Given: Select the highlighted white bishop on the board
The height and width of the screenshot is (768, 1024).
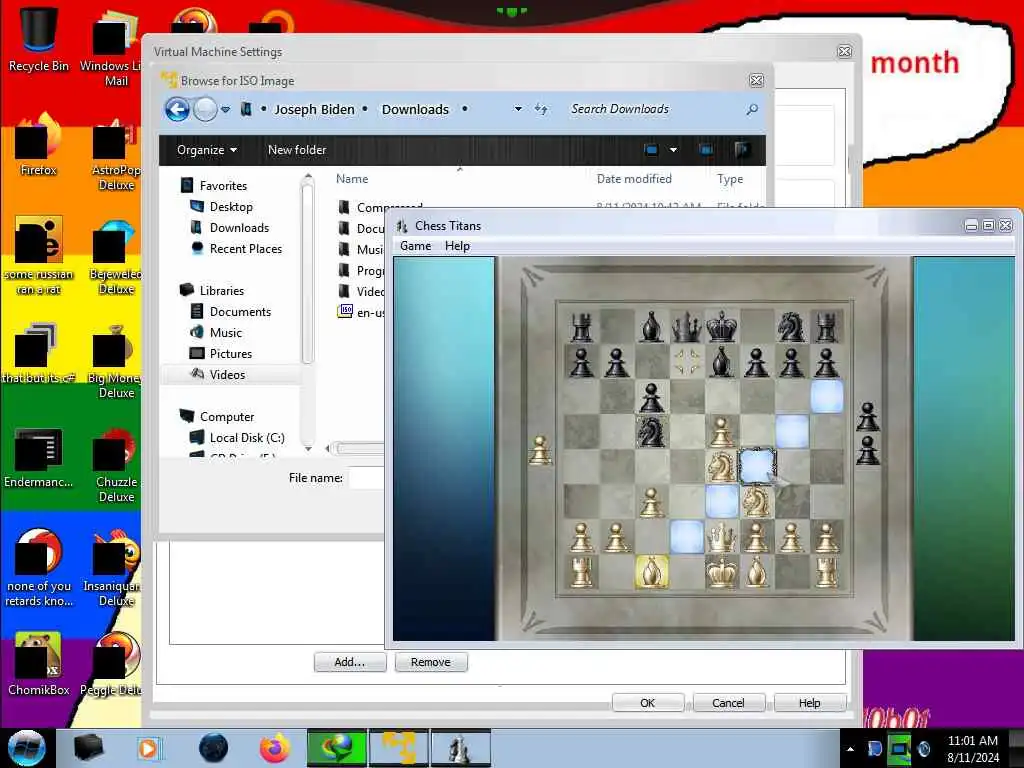Looking at the screenshot, I should click(x=651, y=571).
